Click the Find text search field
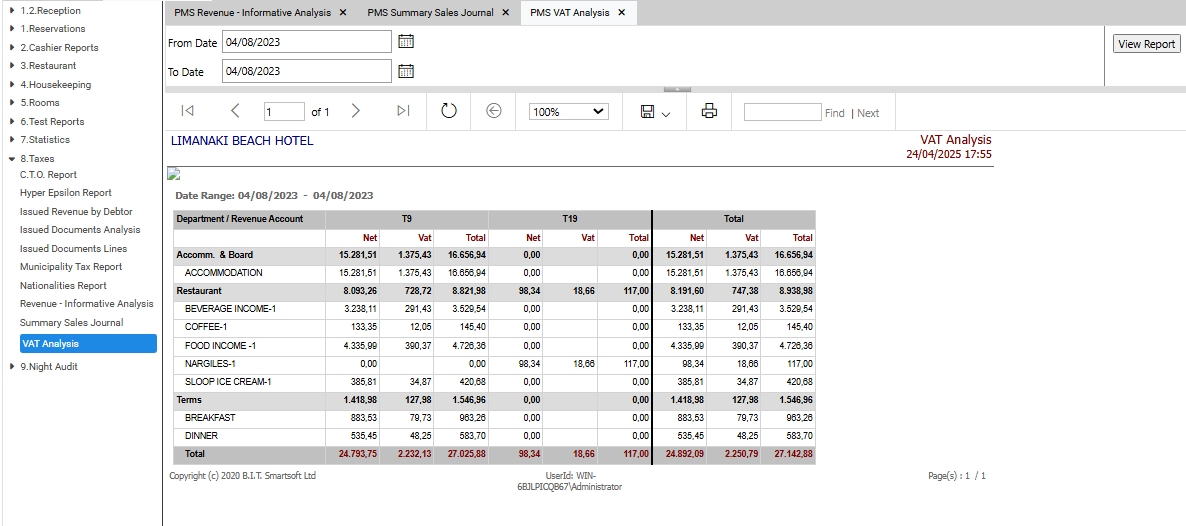 click(x=782, y=112)
